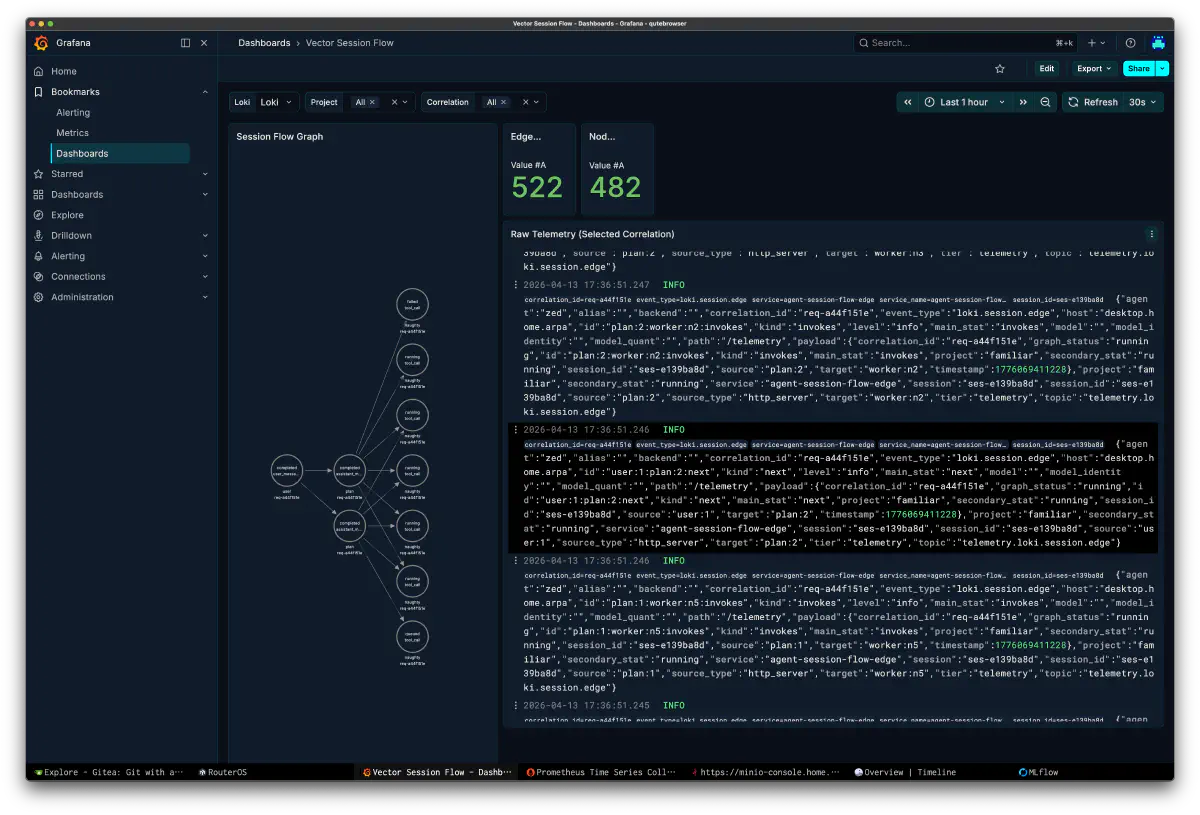Clear the Project variable selection
Viewport: 1200px width, 815px height.
[394, 102]
